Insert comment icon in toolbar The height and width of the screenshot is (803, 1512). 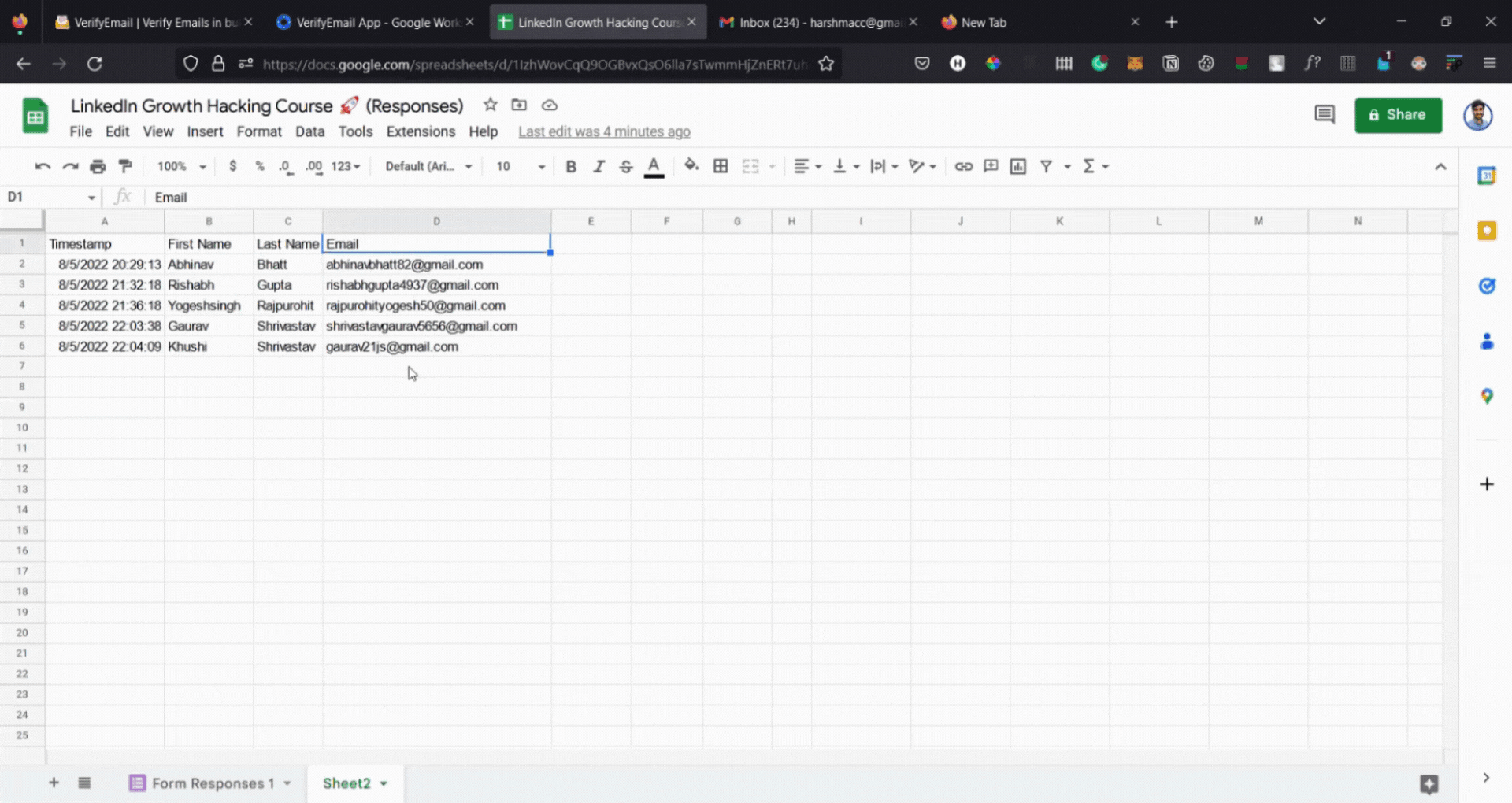[991, 166]
